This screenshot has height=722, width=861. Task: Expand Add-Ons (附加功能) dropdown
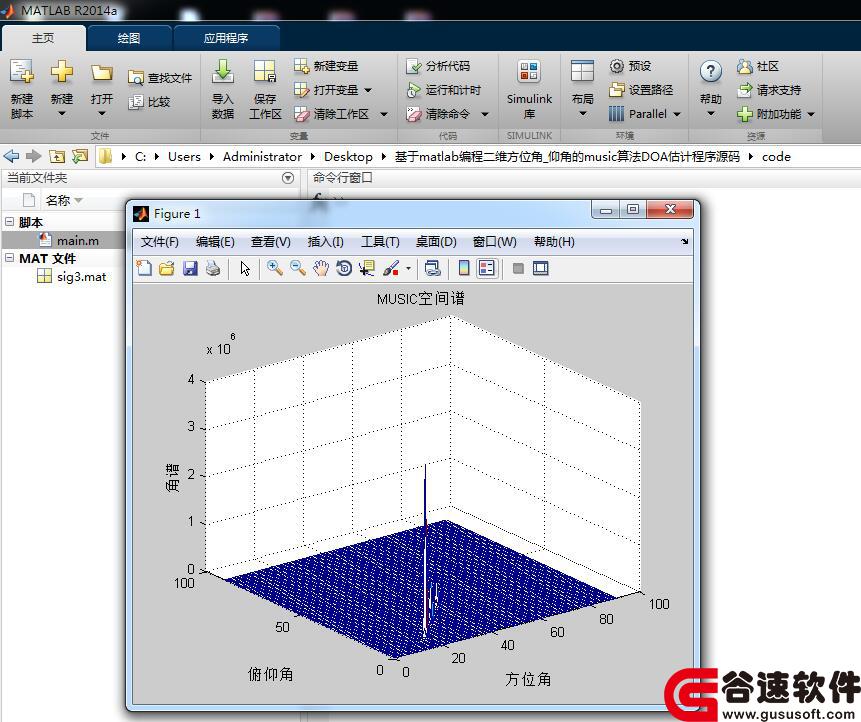(x=811, y=114)
